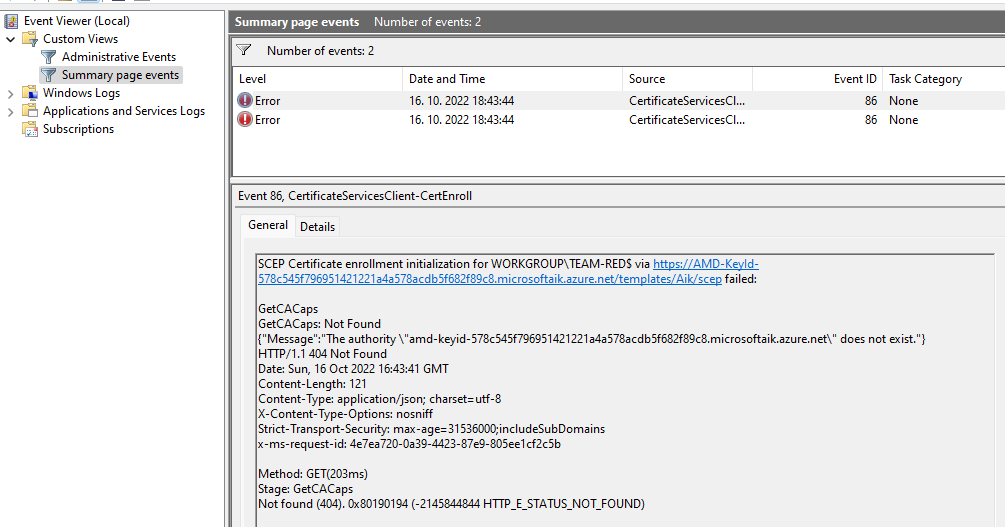Click the Method: GET(203ms) line
Viewport: 1005px width, 527px height.
313,474
